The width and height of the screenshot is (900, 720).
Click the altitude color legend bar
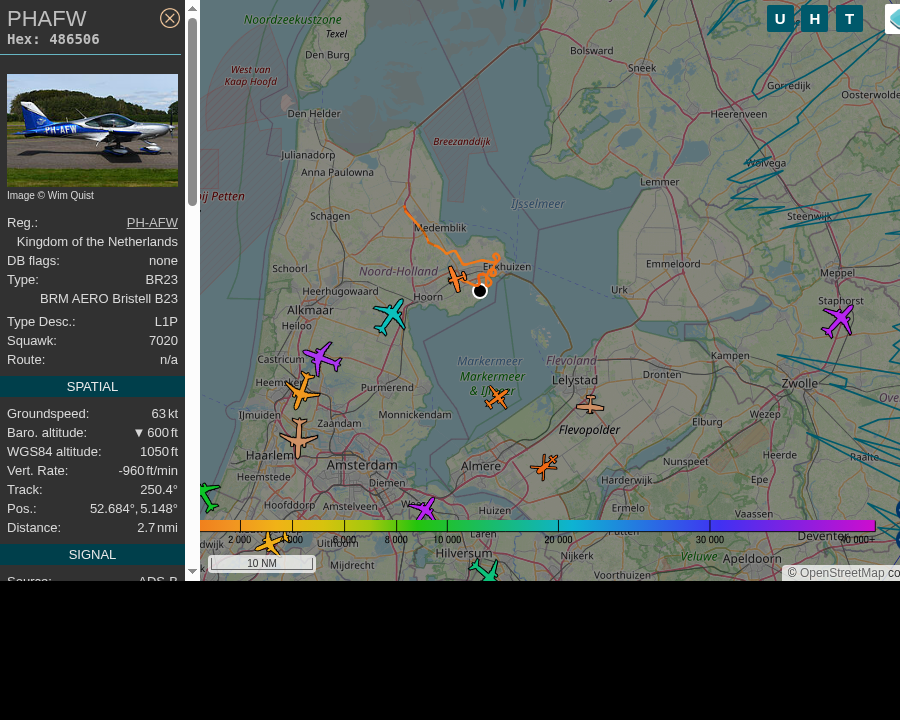point(537,525)
